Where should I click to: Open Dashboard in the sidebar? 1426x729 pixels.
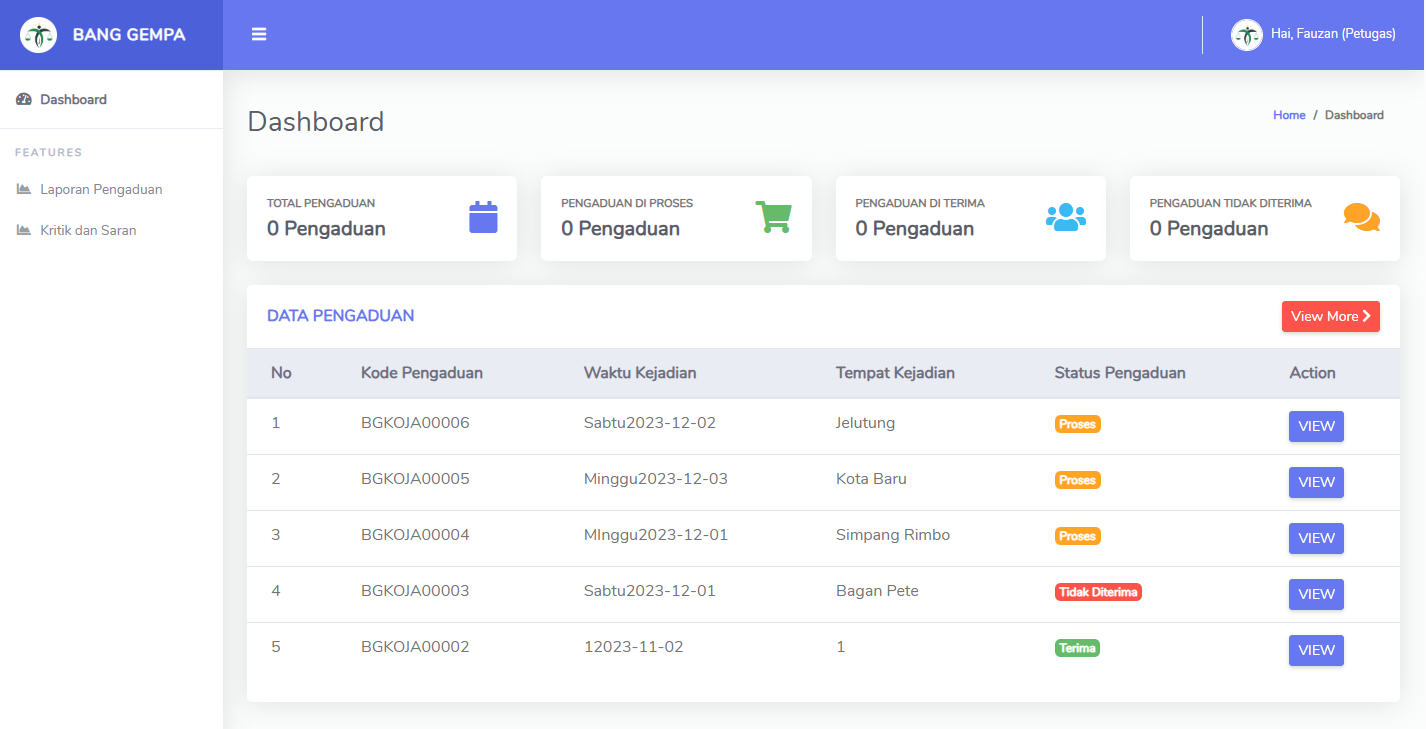point(73,99)
